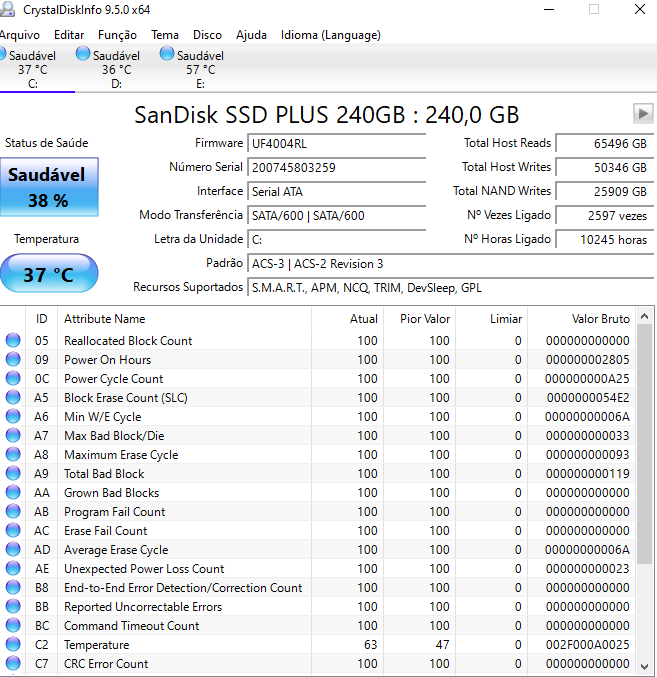Click the Atual column header
This screenshot has width=657, height=677.
tap(347, 319)
